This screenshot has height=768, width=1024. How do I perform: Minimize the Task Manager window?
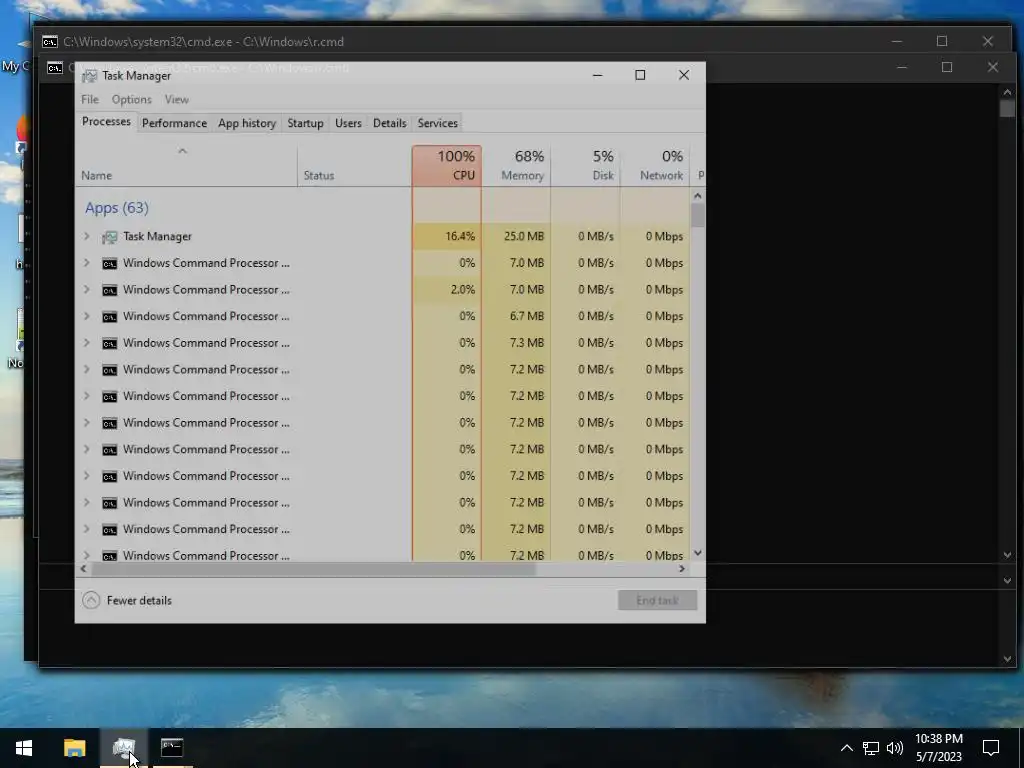[x=597, y=75]
